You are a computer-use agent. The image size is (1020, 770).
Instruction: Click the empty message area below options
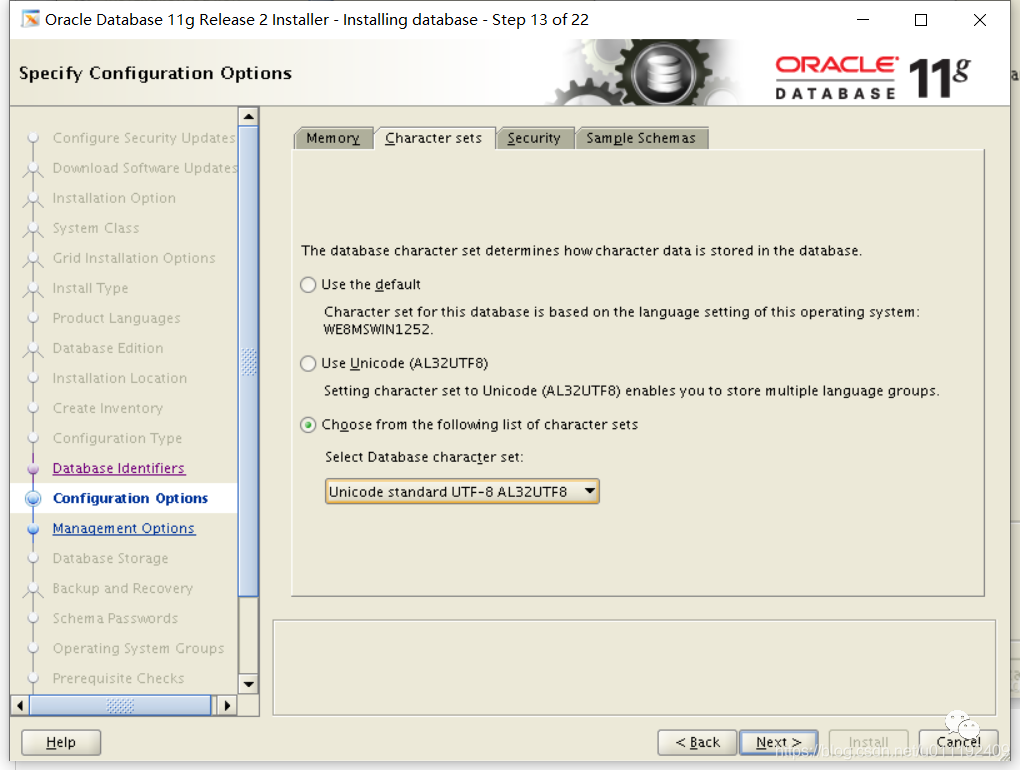pos(634,668)
